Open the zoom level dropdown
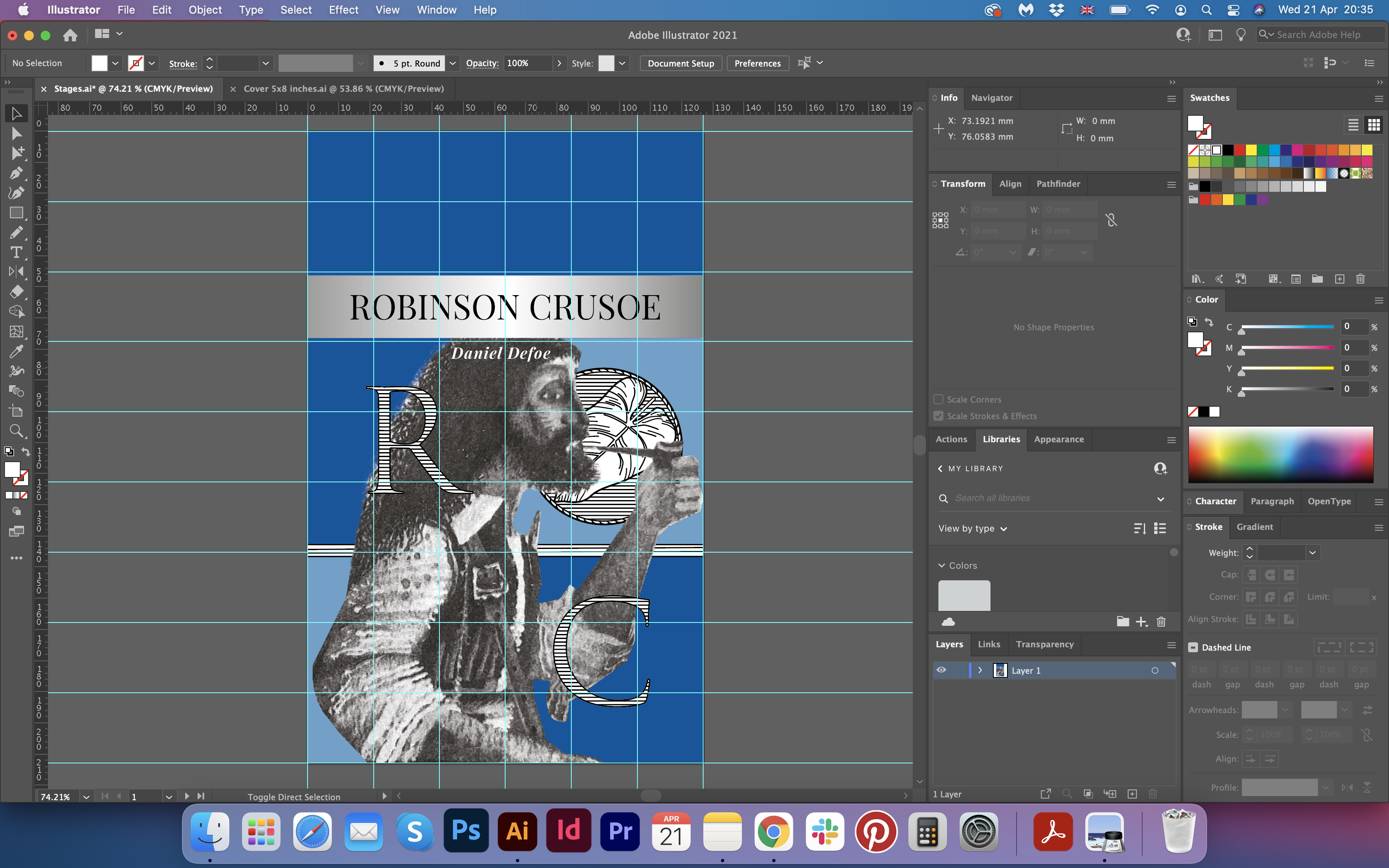Viewport: 1389px width, 868px height. tap(86, 797)
